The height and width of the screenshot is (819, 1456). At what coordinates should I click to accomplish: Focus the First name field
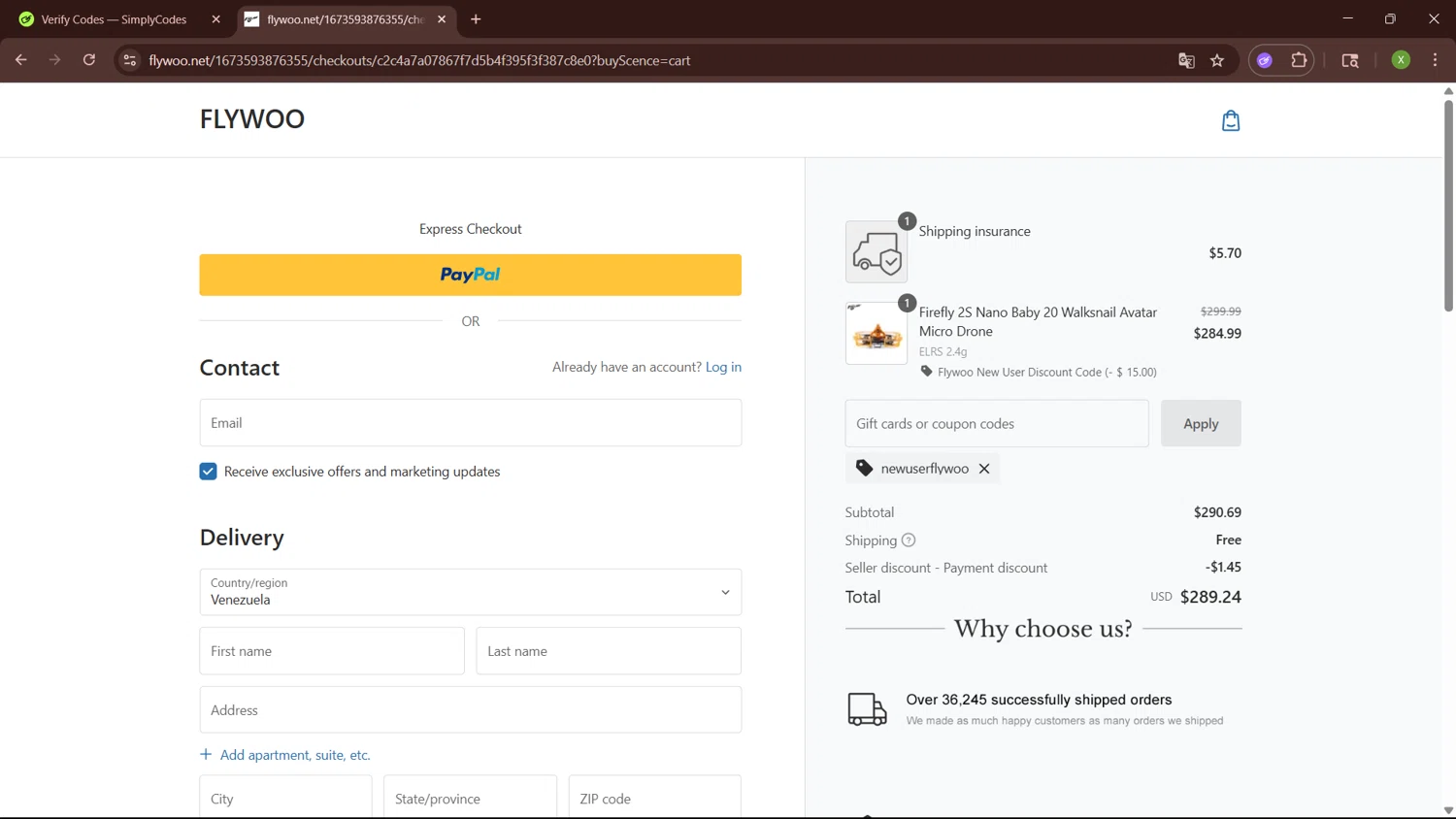click(332, 651)
